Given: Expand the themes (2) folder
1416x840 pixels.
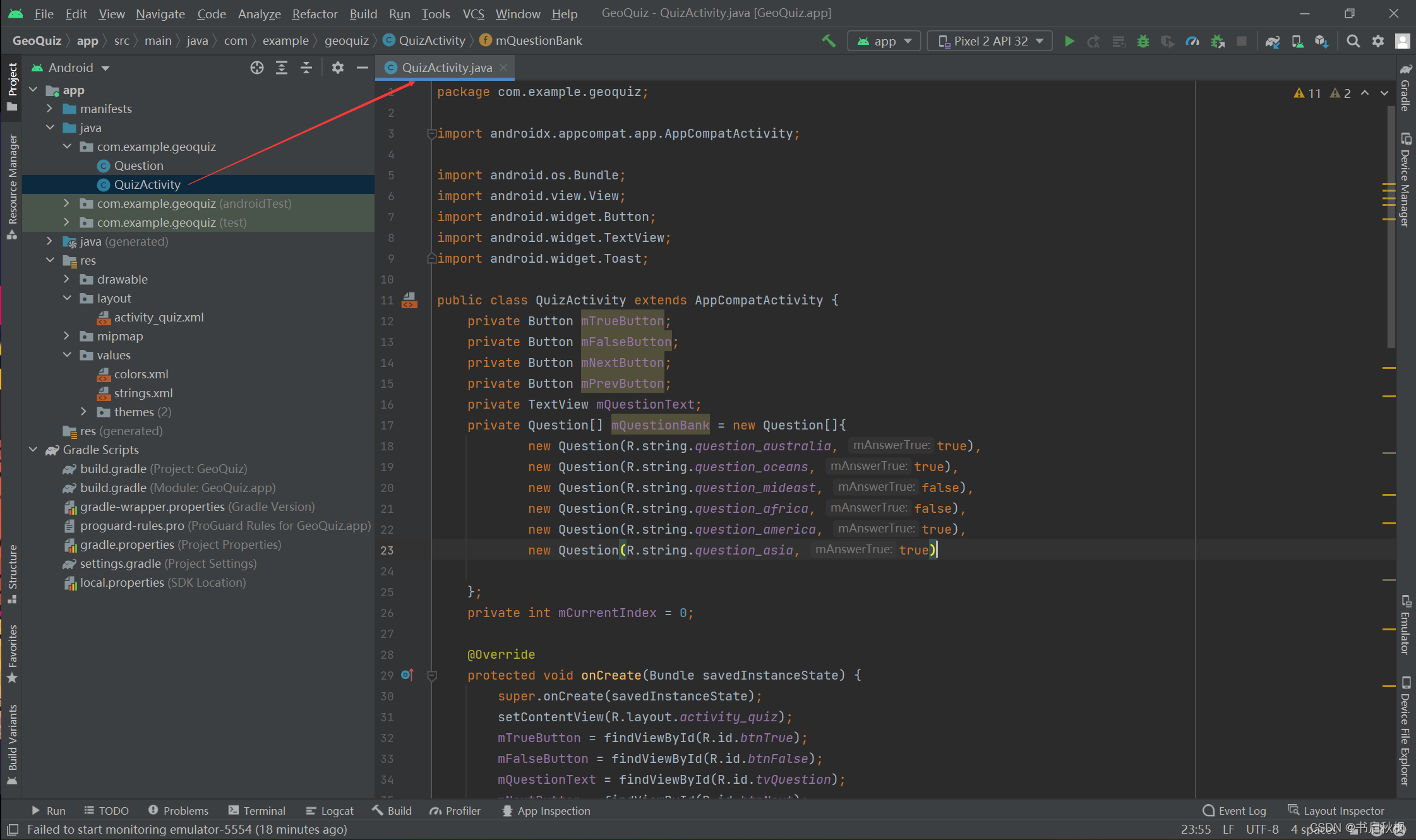Looking at the screenshot, I should coord(83,412).
